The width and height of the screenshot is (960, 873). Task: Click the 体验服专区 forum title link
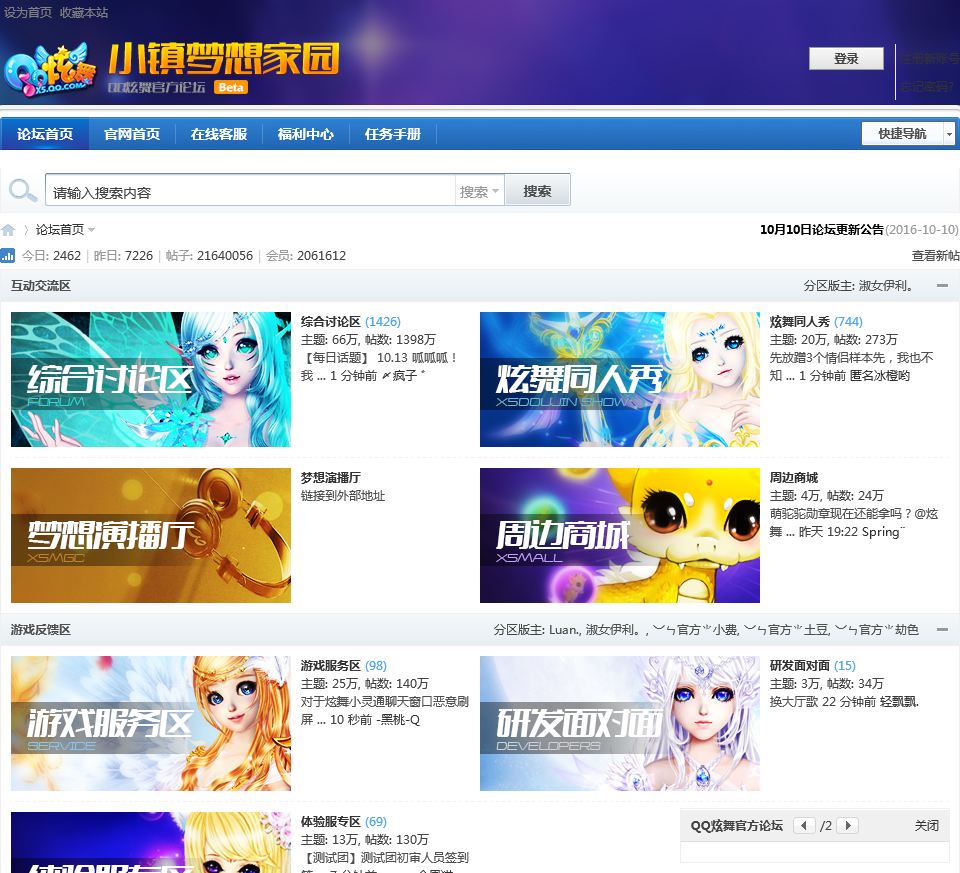click(330, 822)
